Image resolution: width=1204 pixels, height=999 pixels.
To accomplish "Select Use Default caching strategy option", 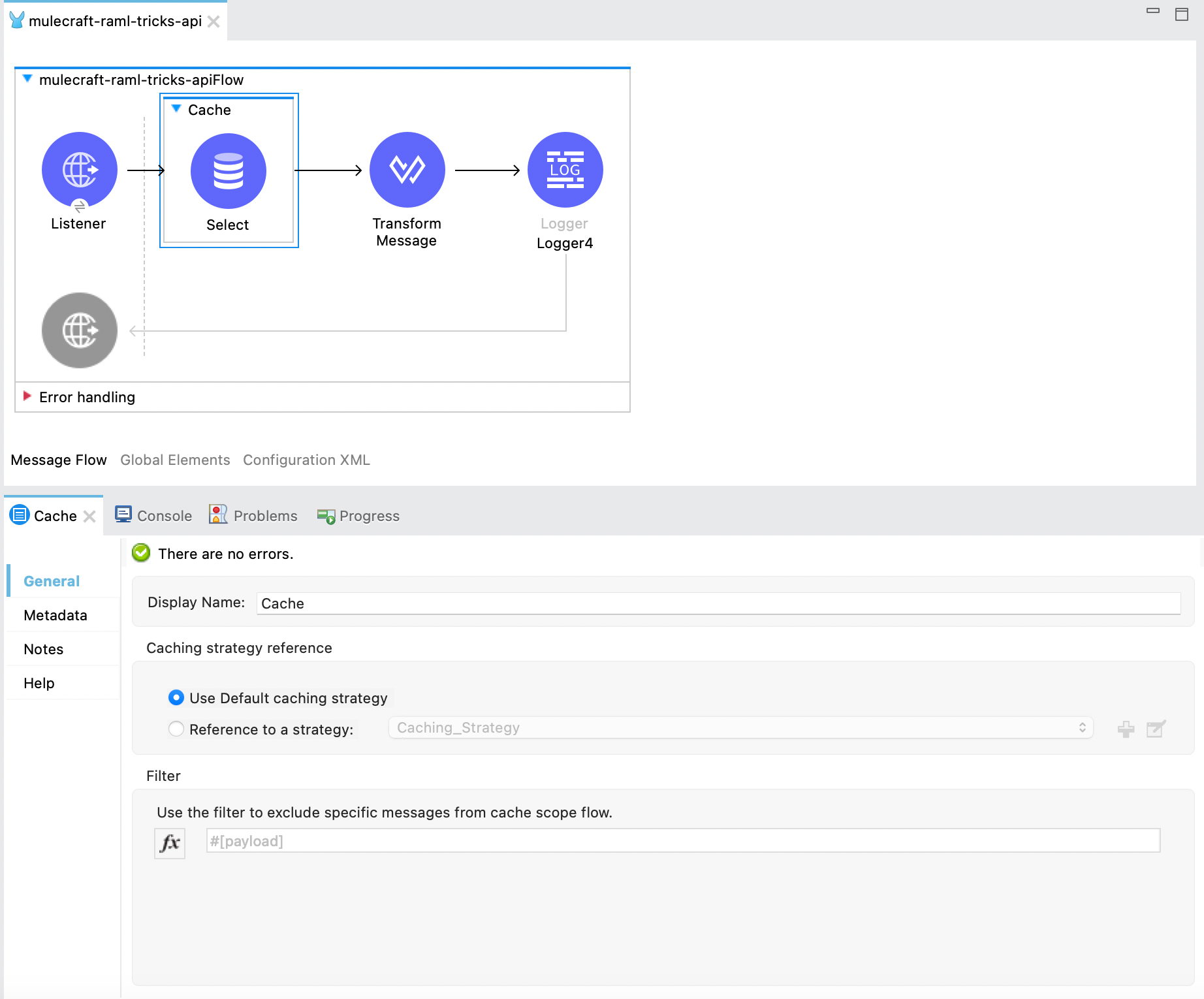I will pyautogui.click(x=176, y=698).
